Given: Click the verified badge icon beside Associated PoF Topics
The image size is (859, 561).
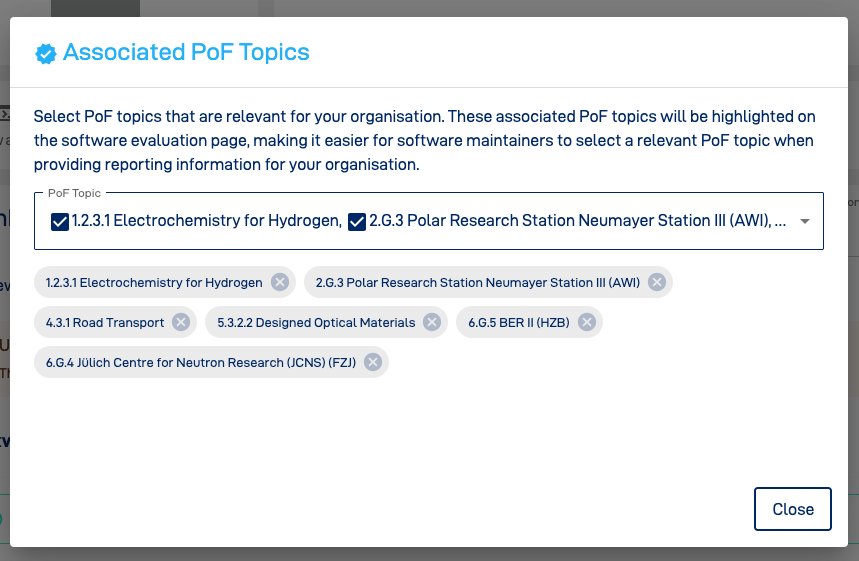Looking at the screenshot, I should 45,54.
